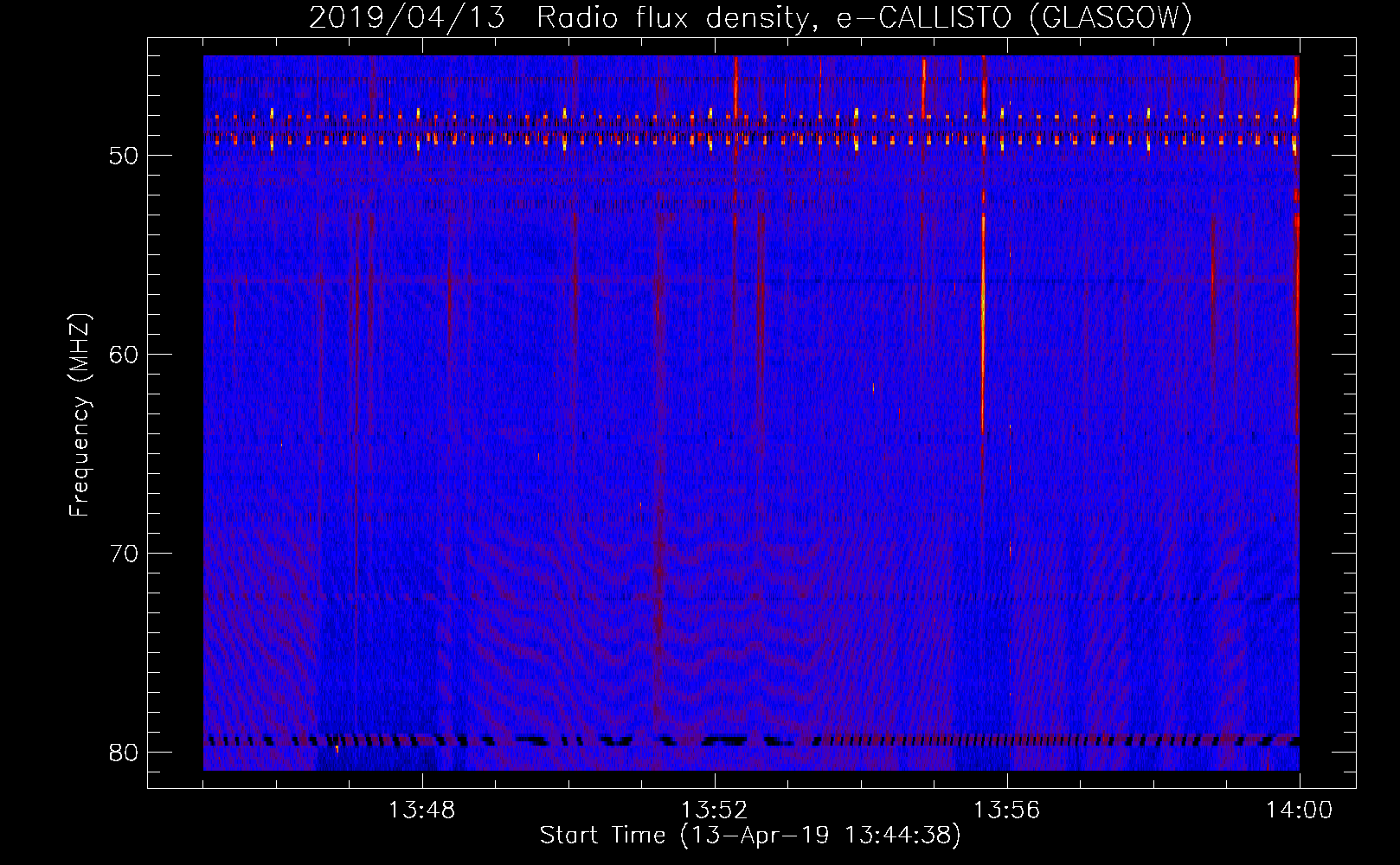Select the 14:00 time tick label

[x=1299, y=811]
